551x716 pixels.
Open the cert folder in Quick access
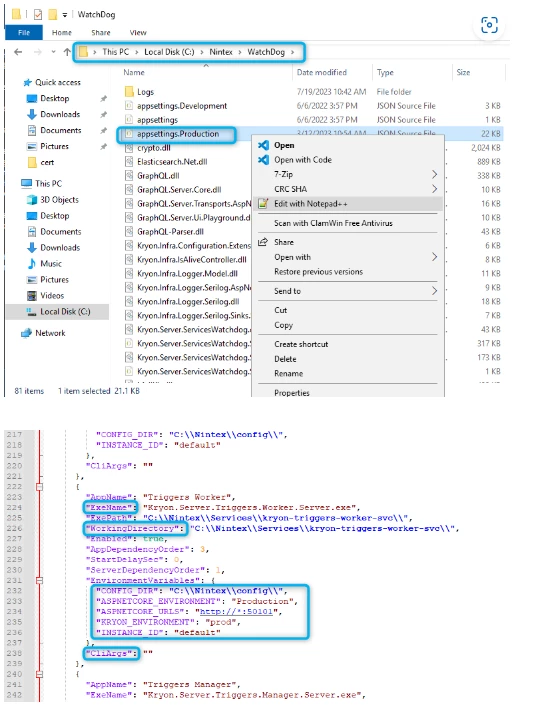(x=47, y=162)
